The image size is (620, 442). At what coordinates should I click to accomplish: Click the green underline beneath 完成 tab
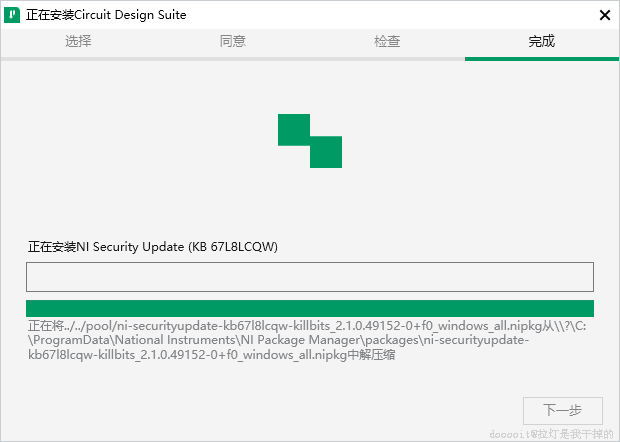(542, 58)
